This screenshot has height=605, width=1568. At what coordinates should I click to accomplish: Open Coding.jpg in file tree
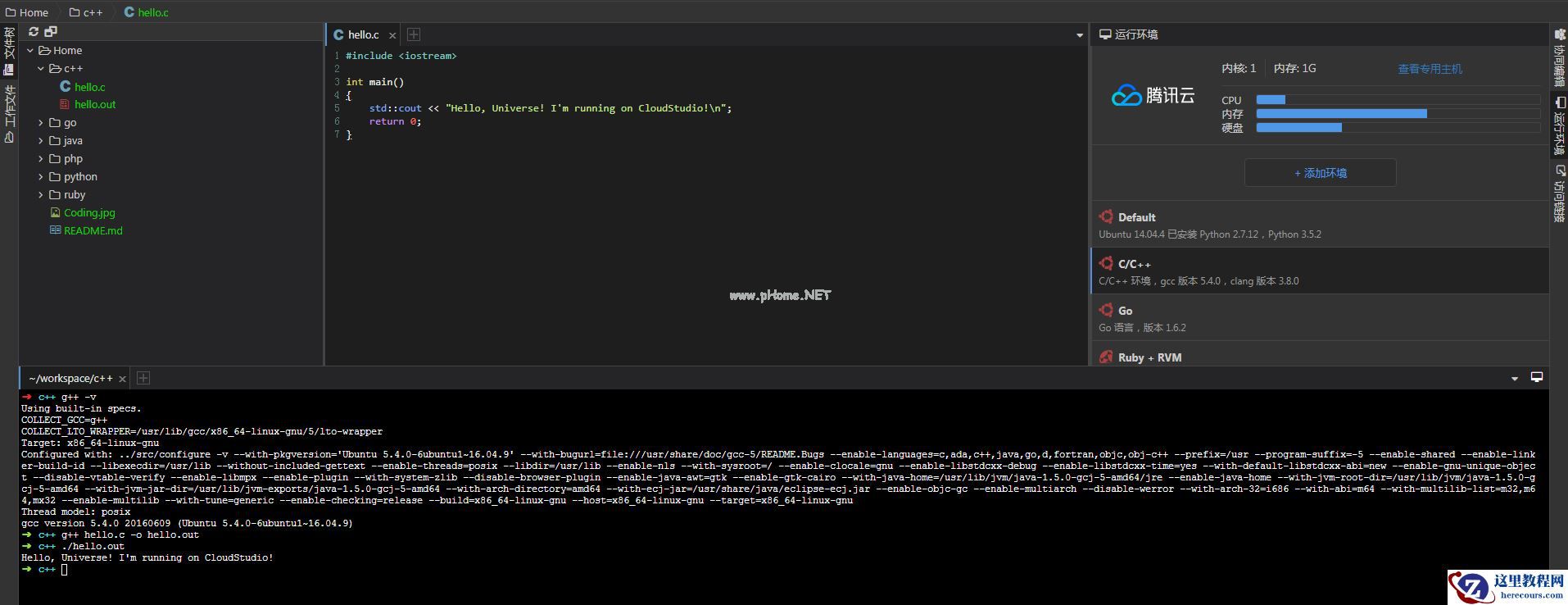pyautogui.click(x=89, y=212)
